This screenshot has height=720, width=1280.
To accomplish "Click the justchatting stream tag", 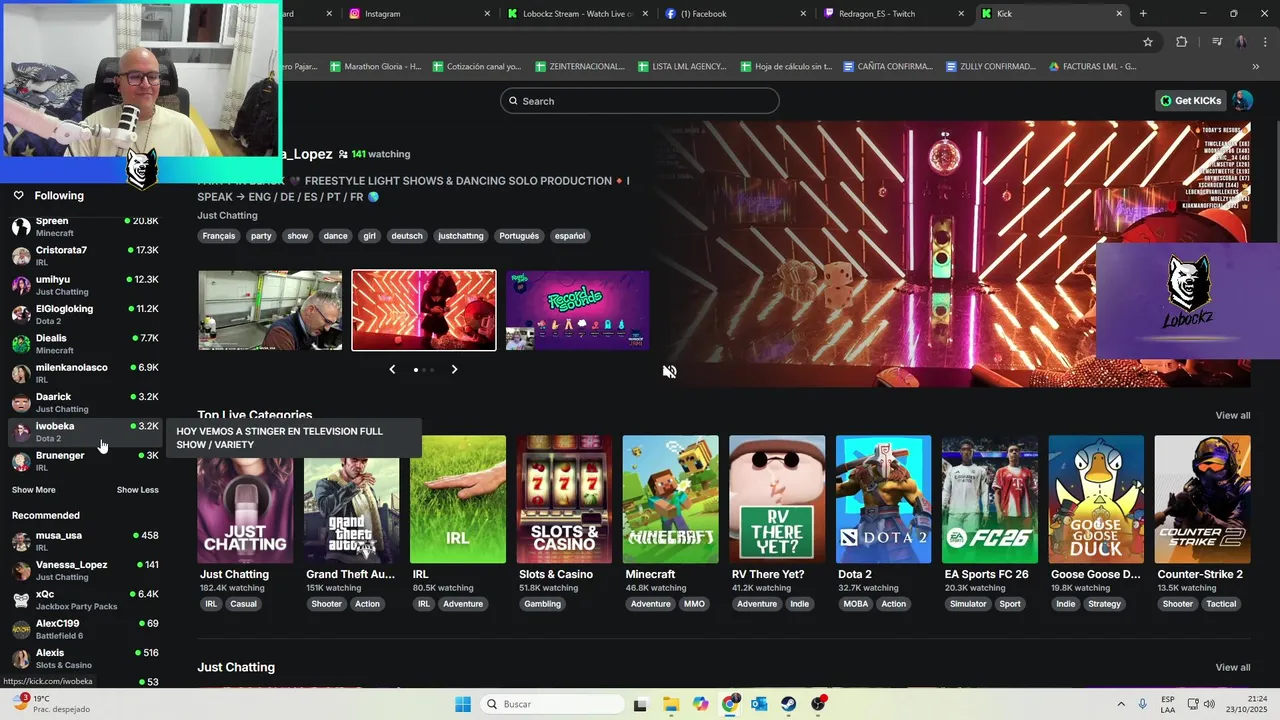I will pos(461,236).
